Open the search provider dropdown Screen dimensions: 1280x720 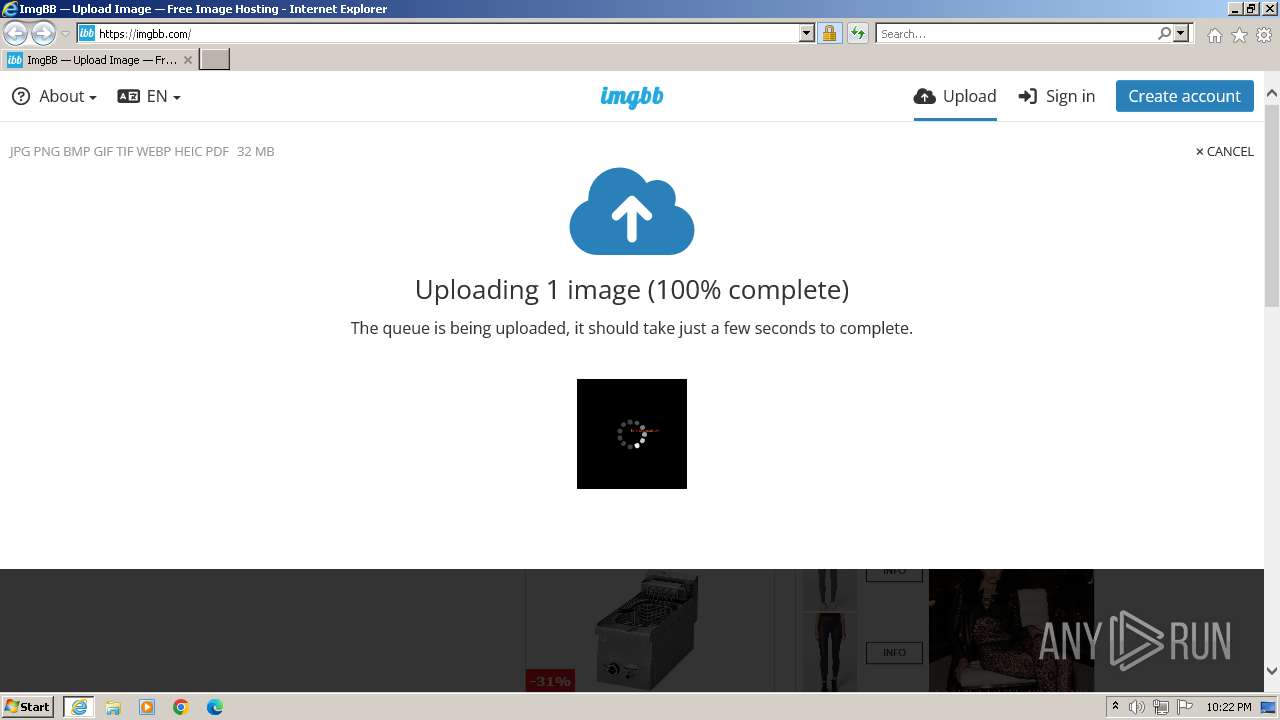pyautogui.click(x=1181, y=33)
